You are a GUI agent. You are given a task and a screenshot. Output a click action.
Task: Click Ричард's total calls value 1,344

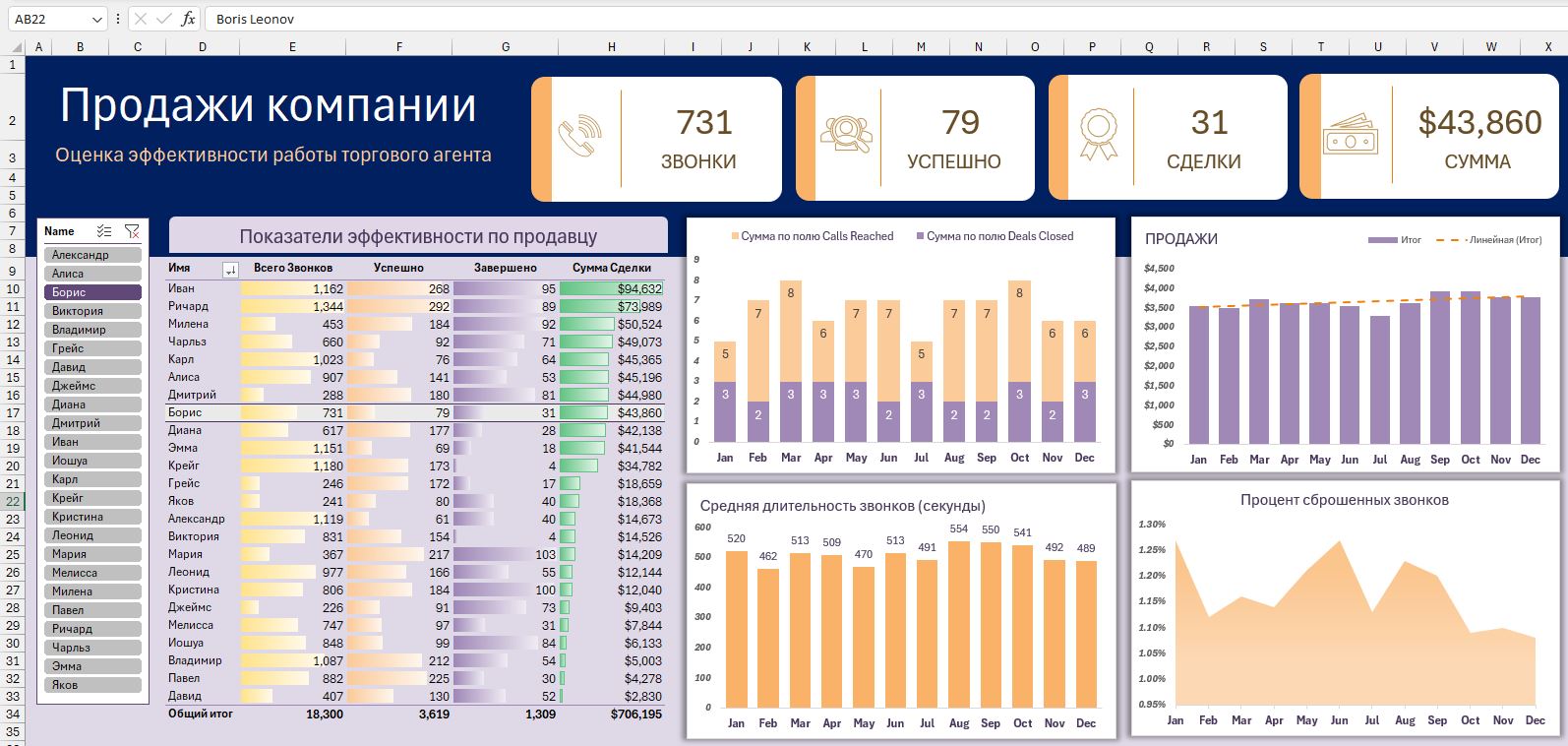click(x=328, y=306)
